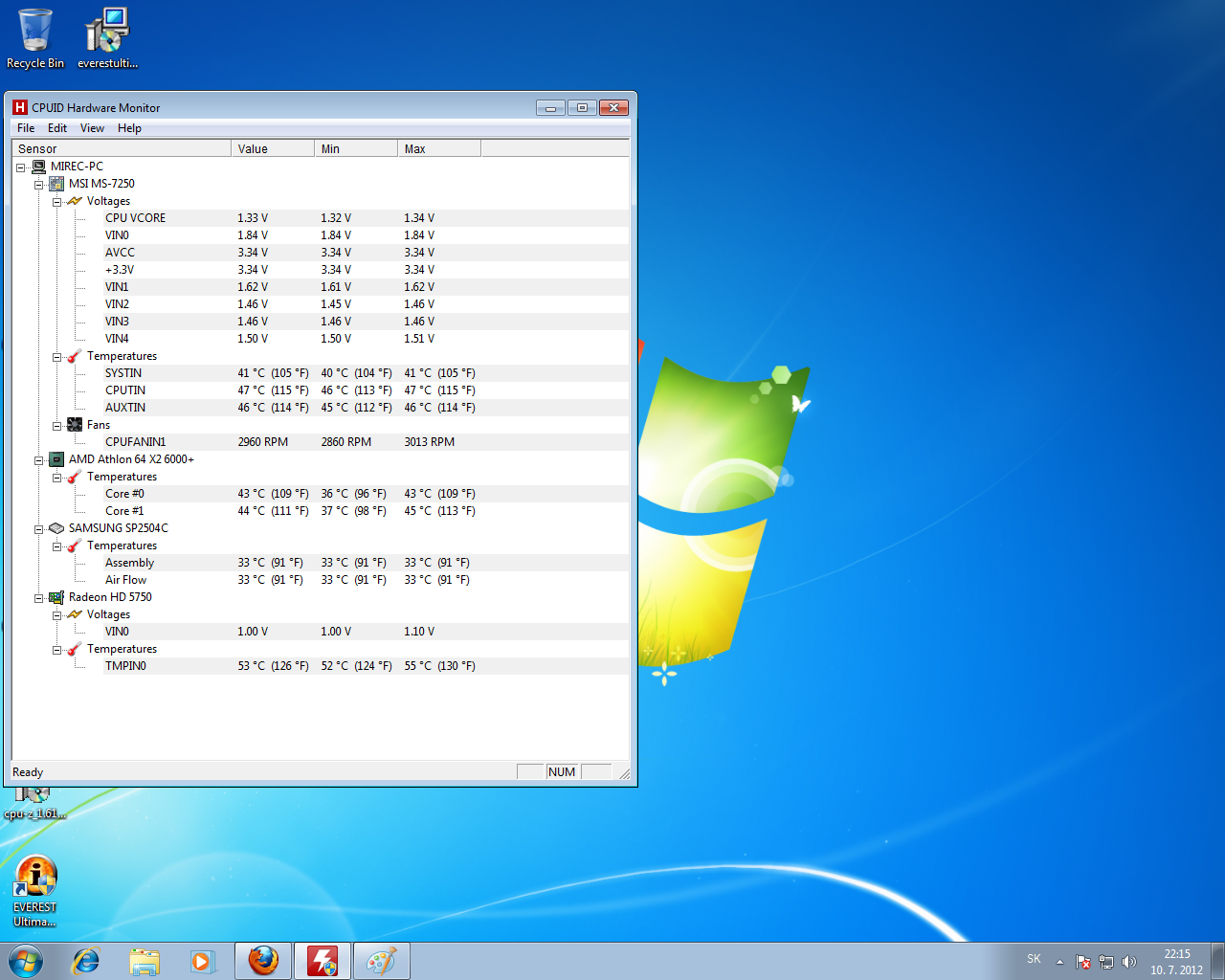Open Windows Media Player from the taskbar
Viewport: 1225px width, 980px height.
(x=202, y=961)
